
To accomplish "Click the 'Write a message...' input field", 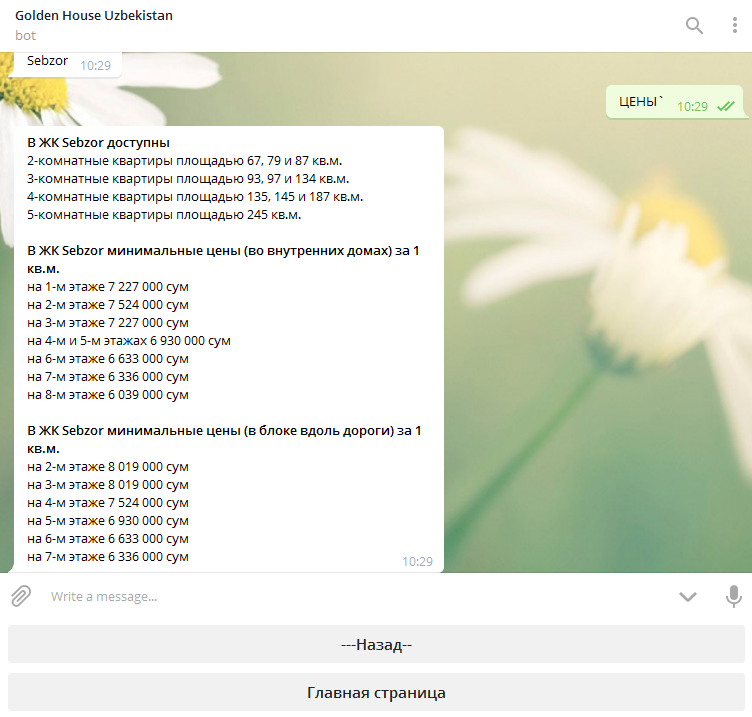I will point(350,596).
